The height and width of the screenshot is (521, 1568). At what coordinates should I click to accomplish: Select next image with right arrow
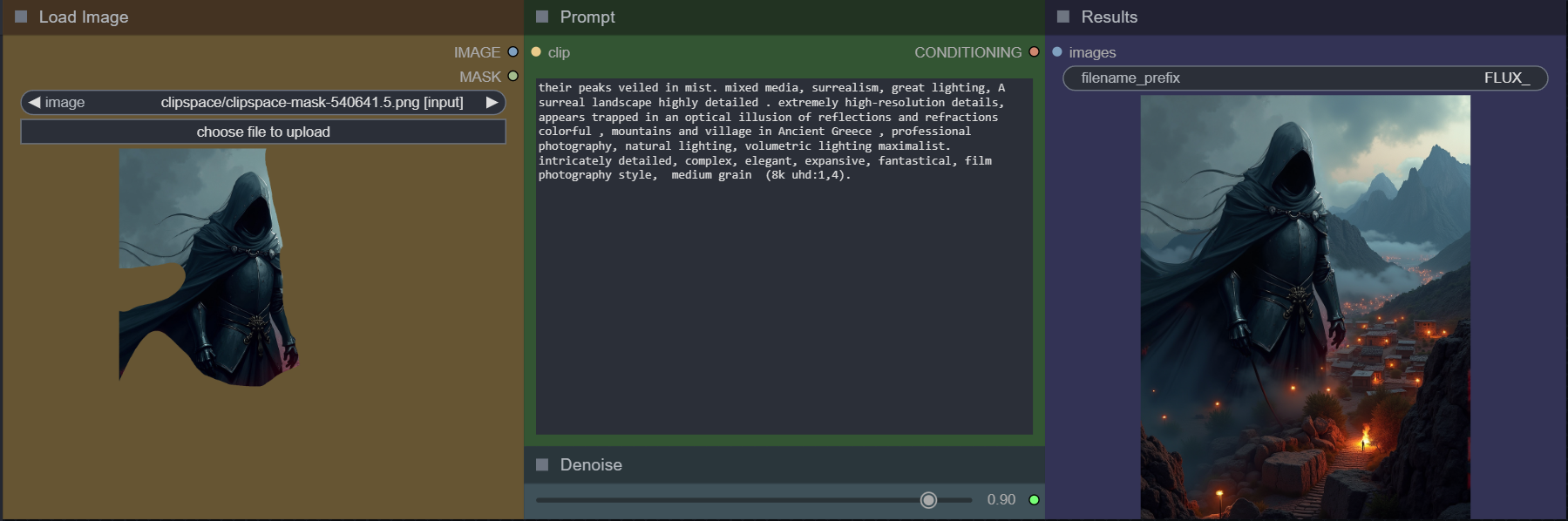[x=492, y=102]
